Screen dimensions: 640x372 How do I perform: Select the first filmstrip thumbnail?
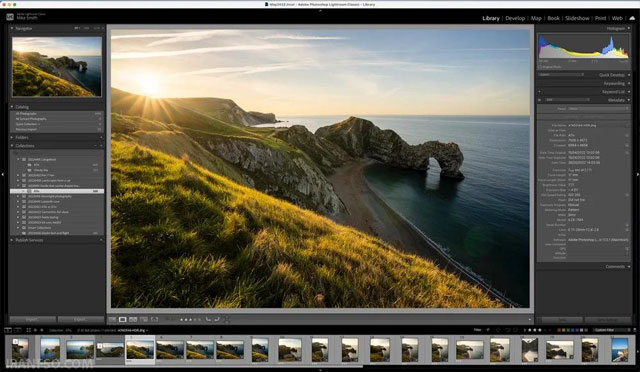[x=20, y=350]
